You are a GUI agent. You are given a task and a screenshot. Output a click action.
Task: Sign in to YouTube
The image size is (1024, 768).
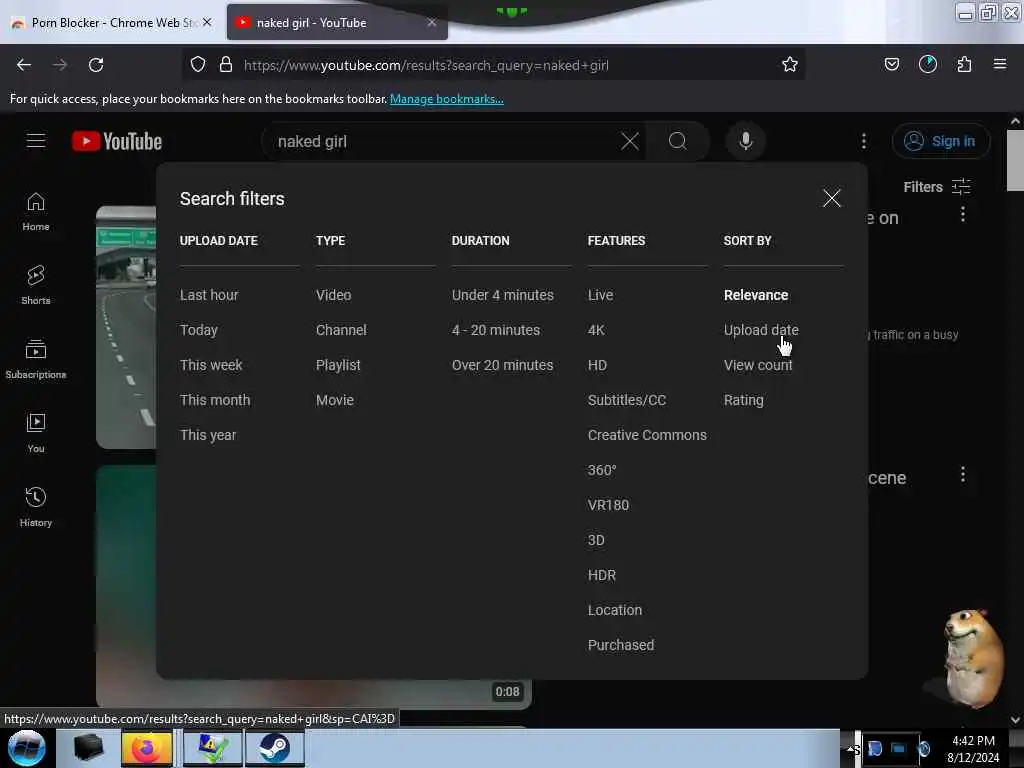point(940,141)
